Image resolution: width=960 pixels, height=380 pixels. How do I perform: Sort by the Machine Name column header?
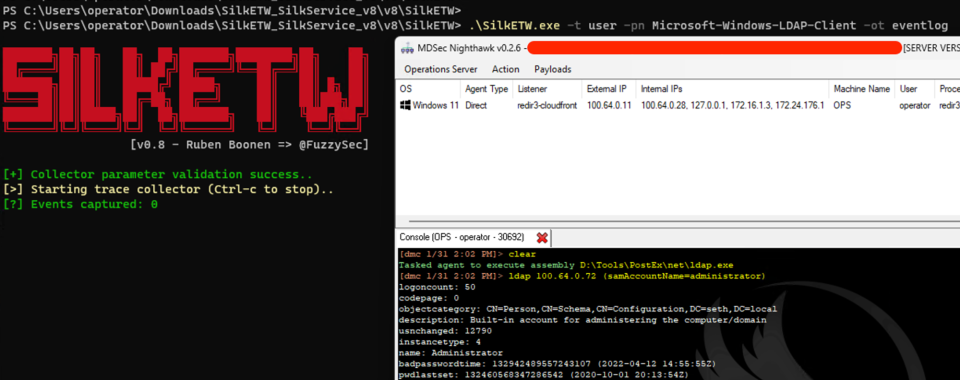tap(861, 89)
